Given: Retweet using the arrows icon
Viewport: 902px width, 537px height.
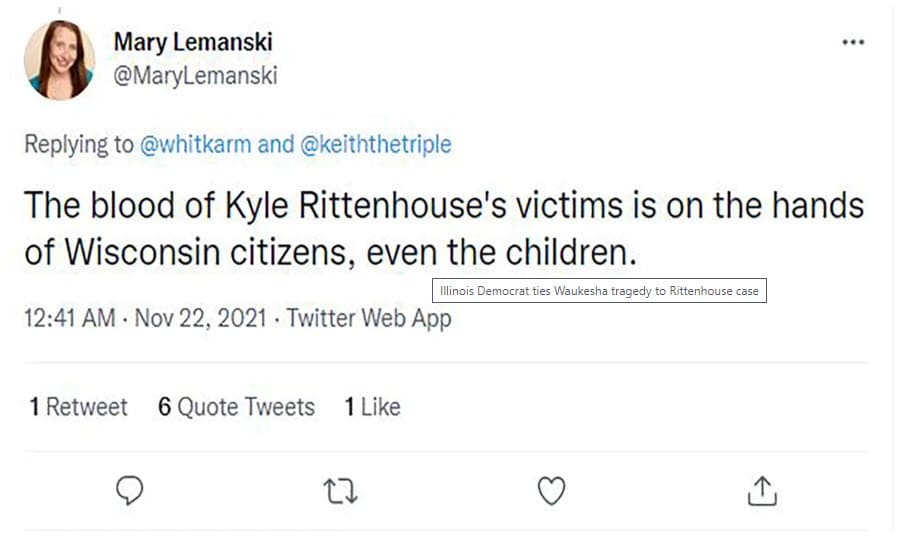Looking at the screenshot, I should (x=341, y=490).
